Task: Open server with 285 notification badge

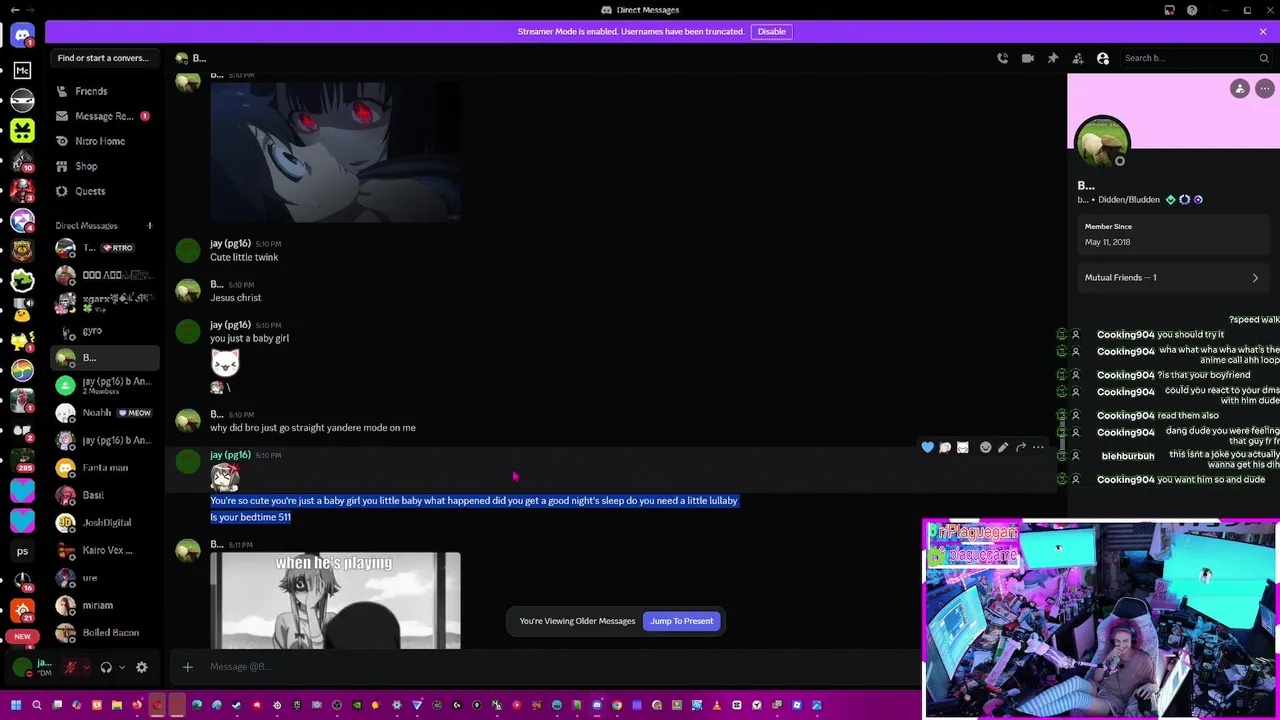Action: point(22,460)
